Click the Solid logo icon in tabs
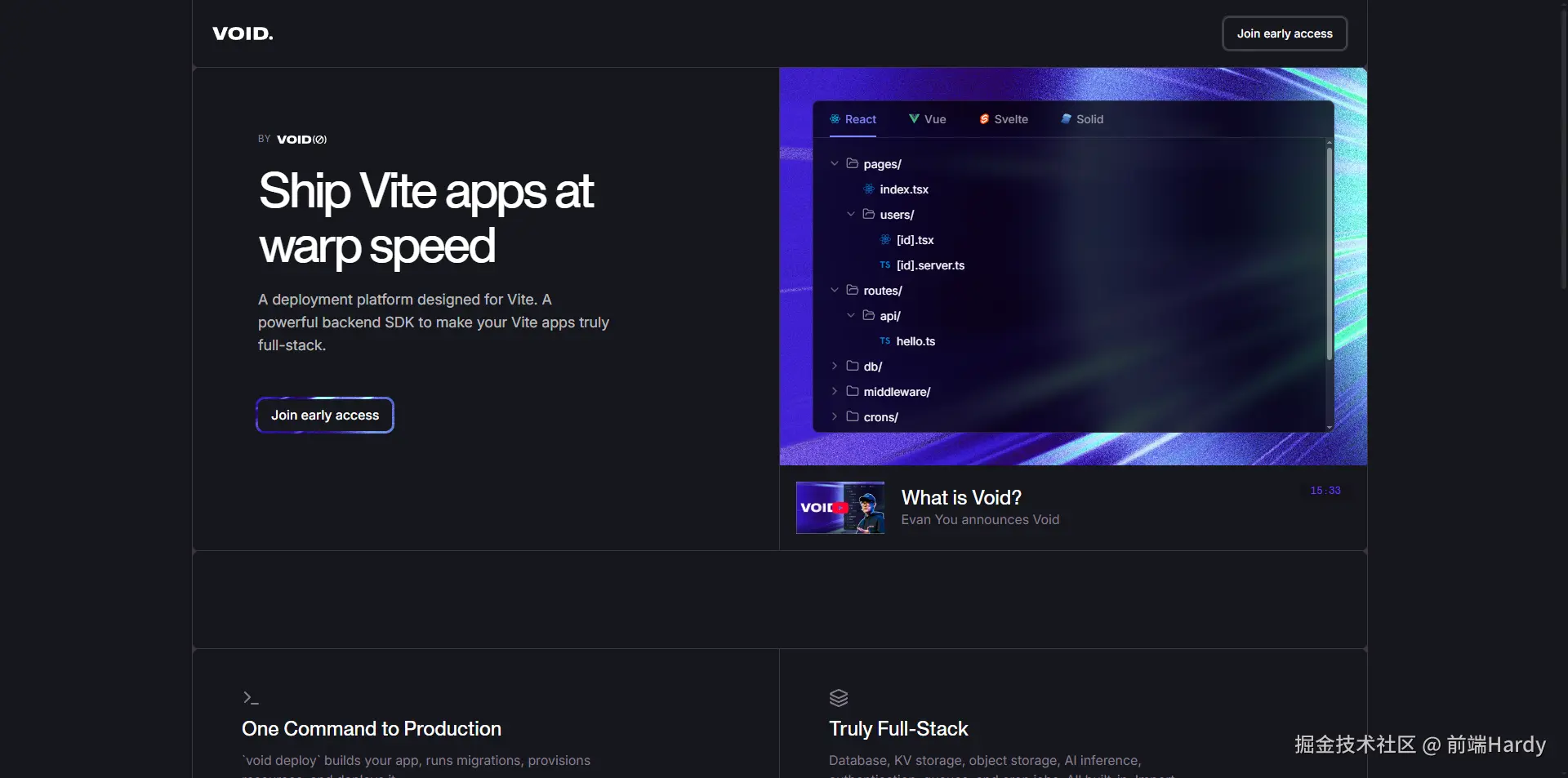 [x=1066, y=119]
